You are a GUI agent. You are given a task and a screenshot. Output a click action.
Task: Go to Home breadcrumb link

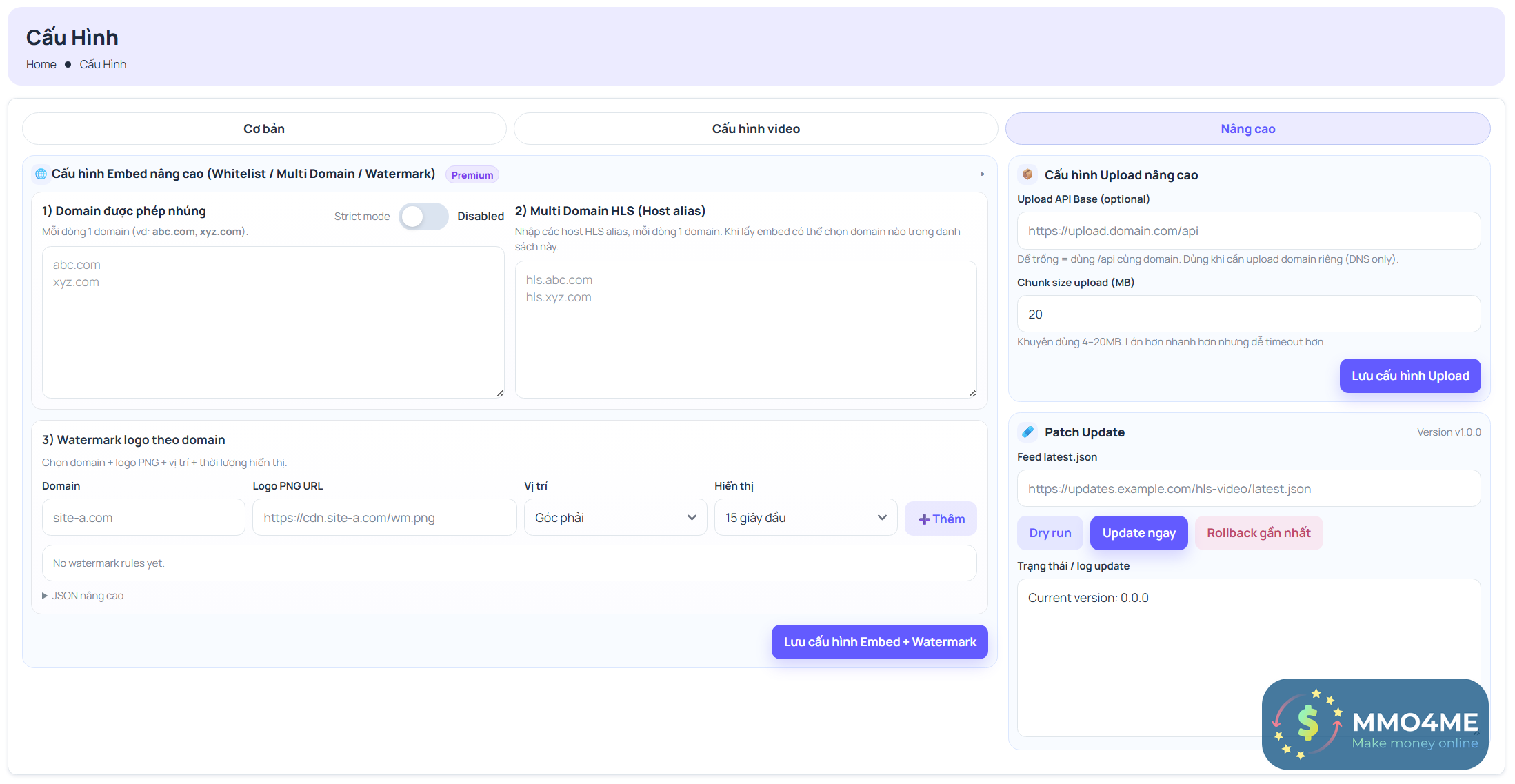(41, 64)
